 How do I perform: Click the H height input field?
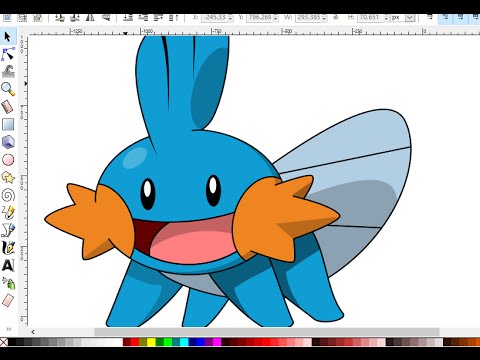370,18
